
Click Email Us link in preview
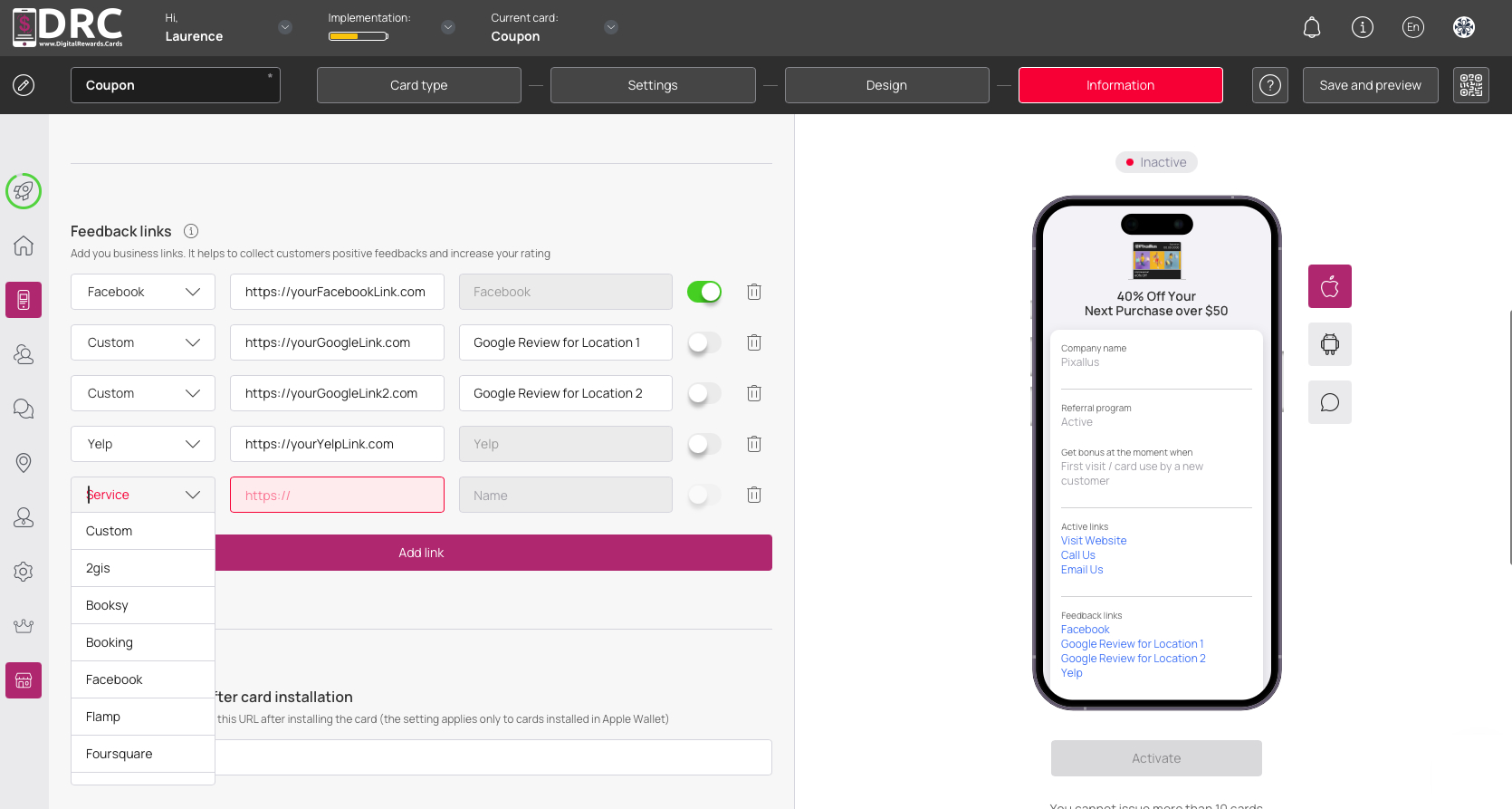click(x=1082, y=570)
